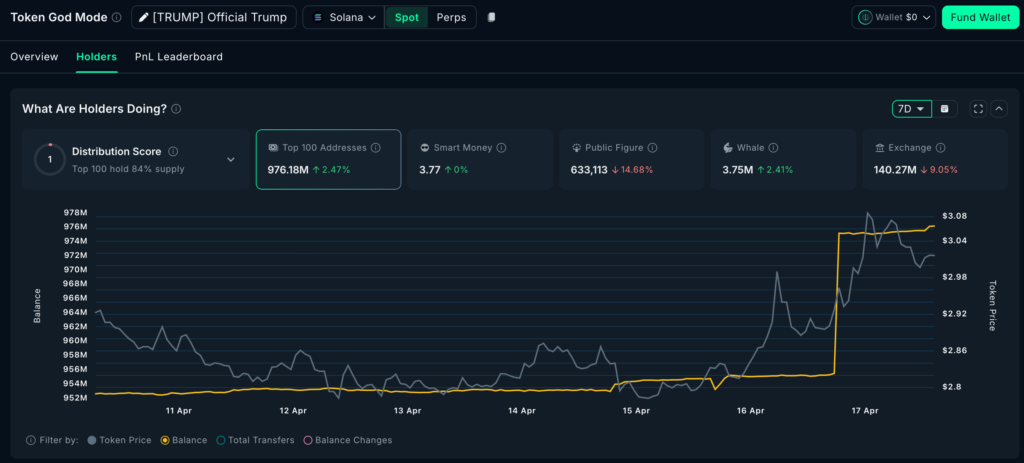Open the PnL Leaderboard tab

[179, 57]
